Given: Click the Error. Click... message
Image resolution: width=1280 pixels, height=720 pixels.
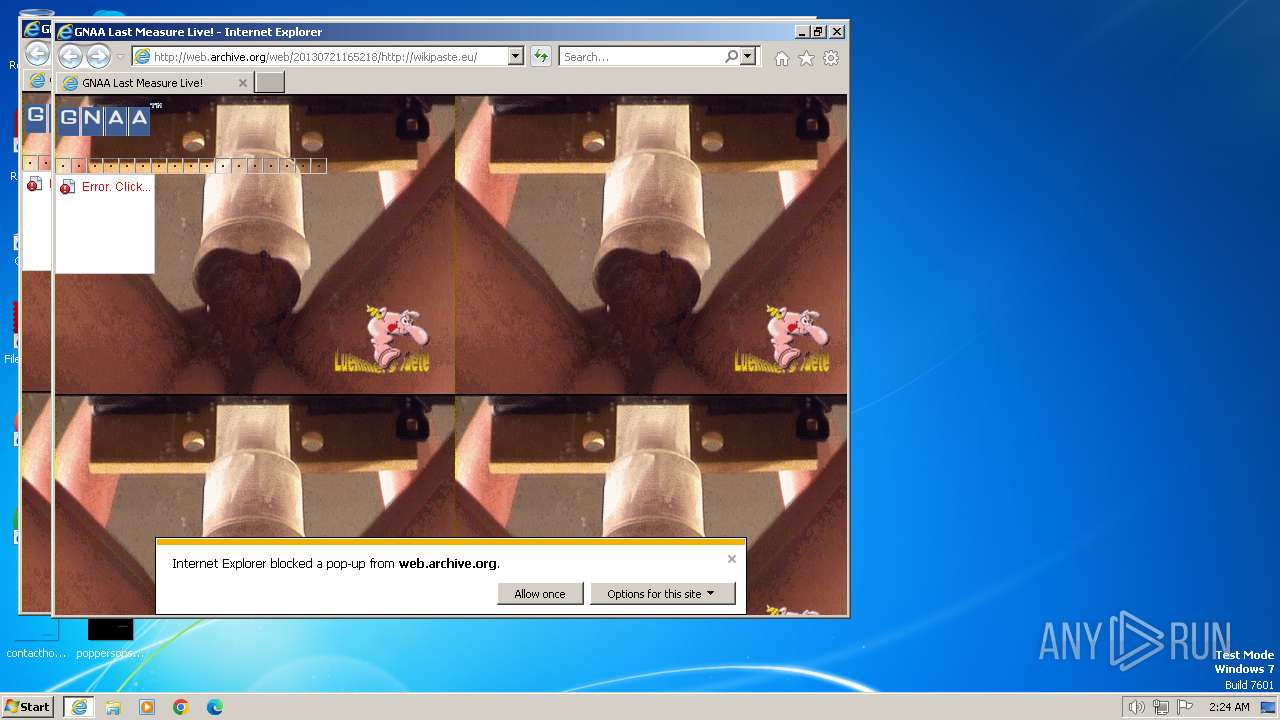Looking at the screenshot, I should point(116,187).
